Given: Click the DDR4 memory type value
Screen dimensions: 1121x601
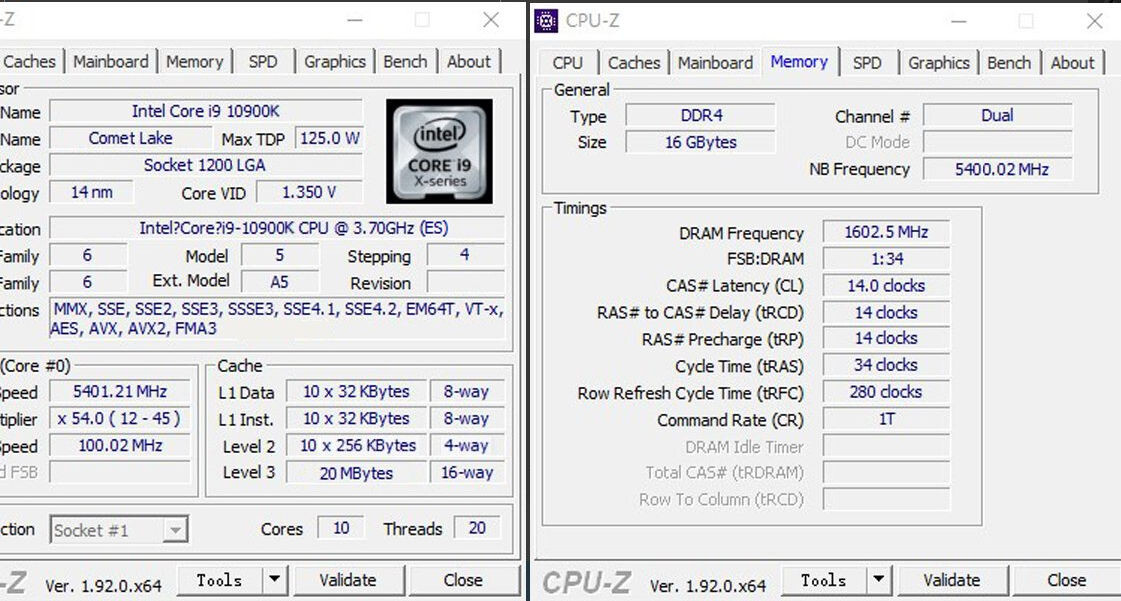Looking at the screenshot, I should [701, 115].
